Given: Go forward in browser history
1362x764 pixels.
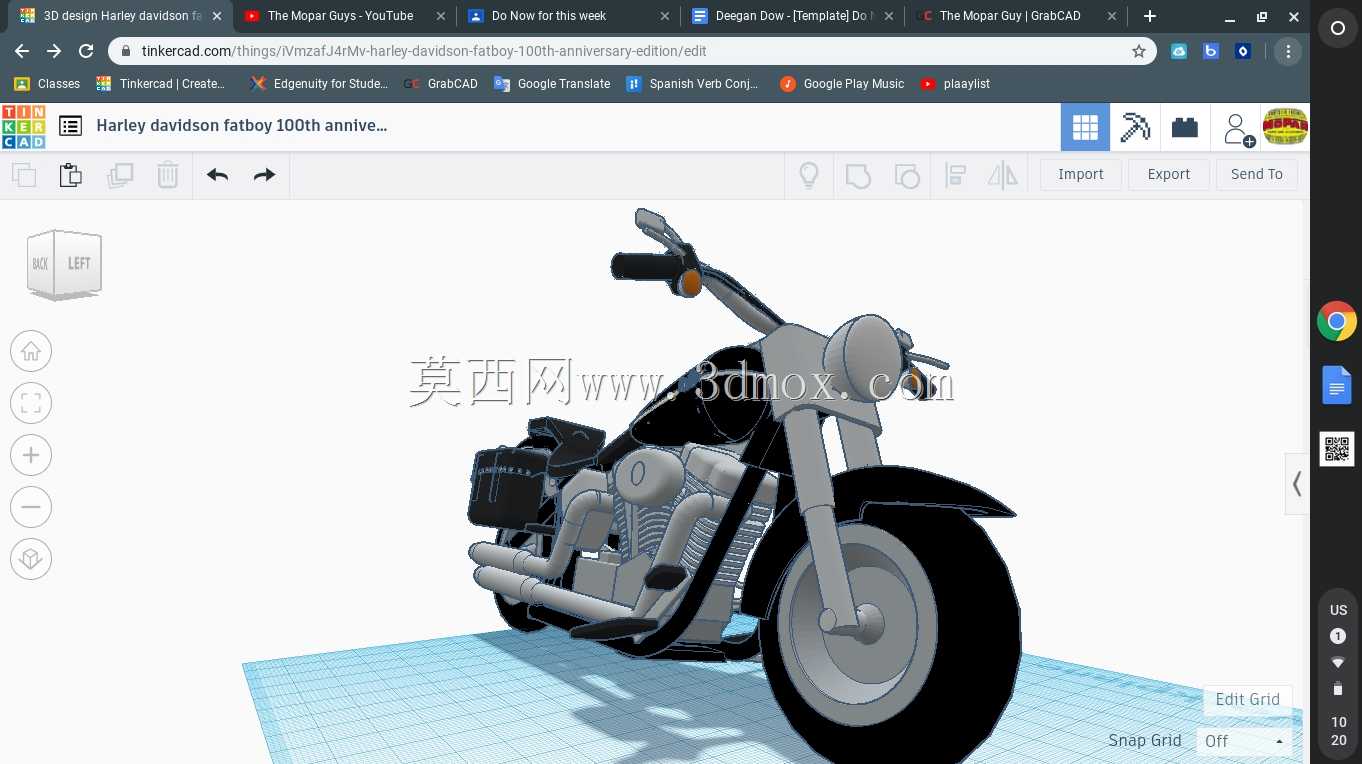Looking at the screenshot, I should tap(54, 51).
